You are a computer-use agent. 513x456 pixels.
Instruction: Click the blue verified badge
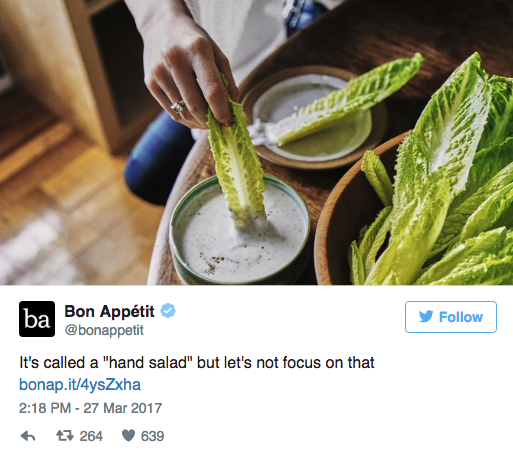click(x=168, y=311)
